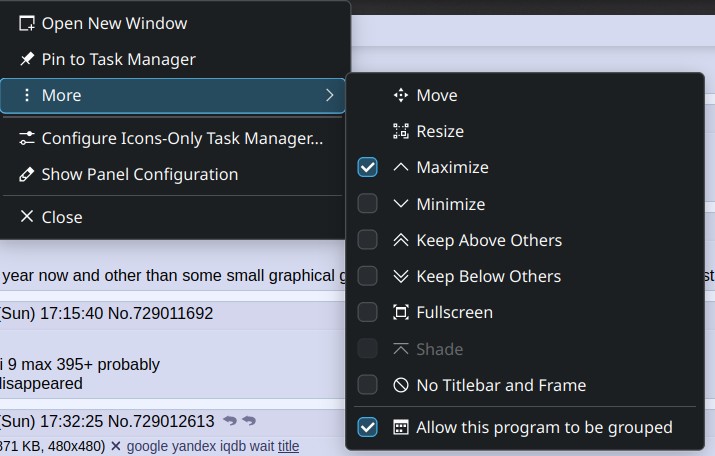Click the first reply arrow icon after No.729012613

point(230,420)
